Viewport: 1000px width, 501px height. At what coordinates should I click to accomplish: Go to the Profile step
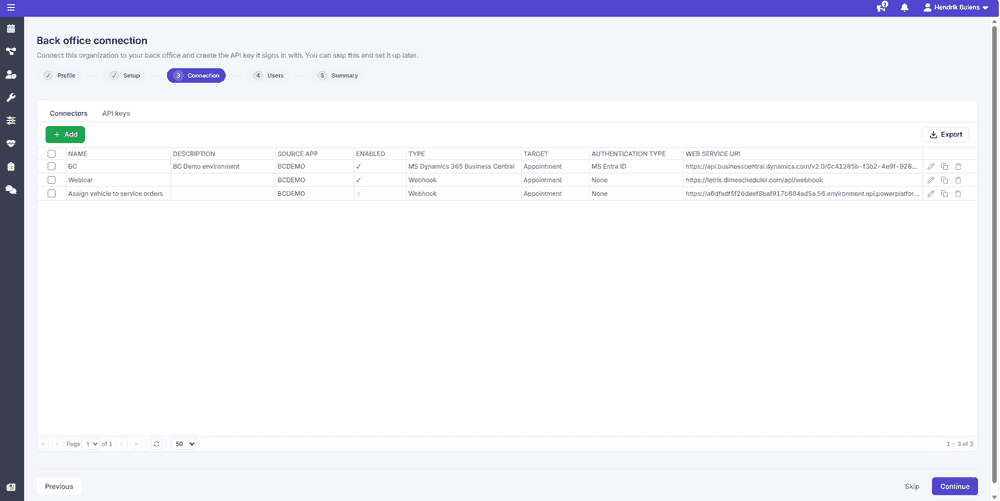pos(61,75)
